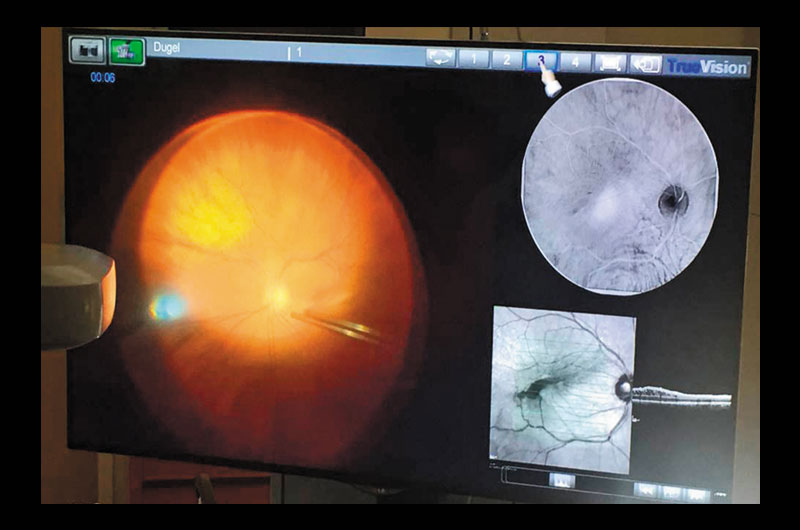Screen dimensions: 800x530
Task: Select display preset 1
Action: coord(473,59)
